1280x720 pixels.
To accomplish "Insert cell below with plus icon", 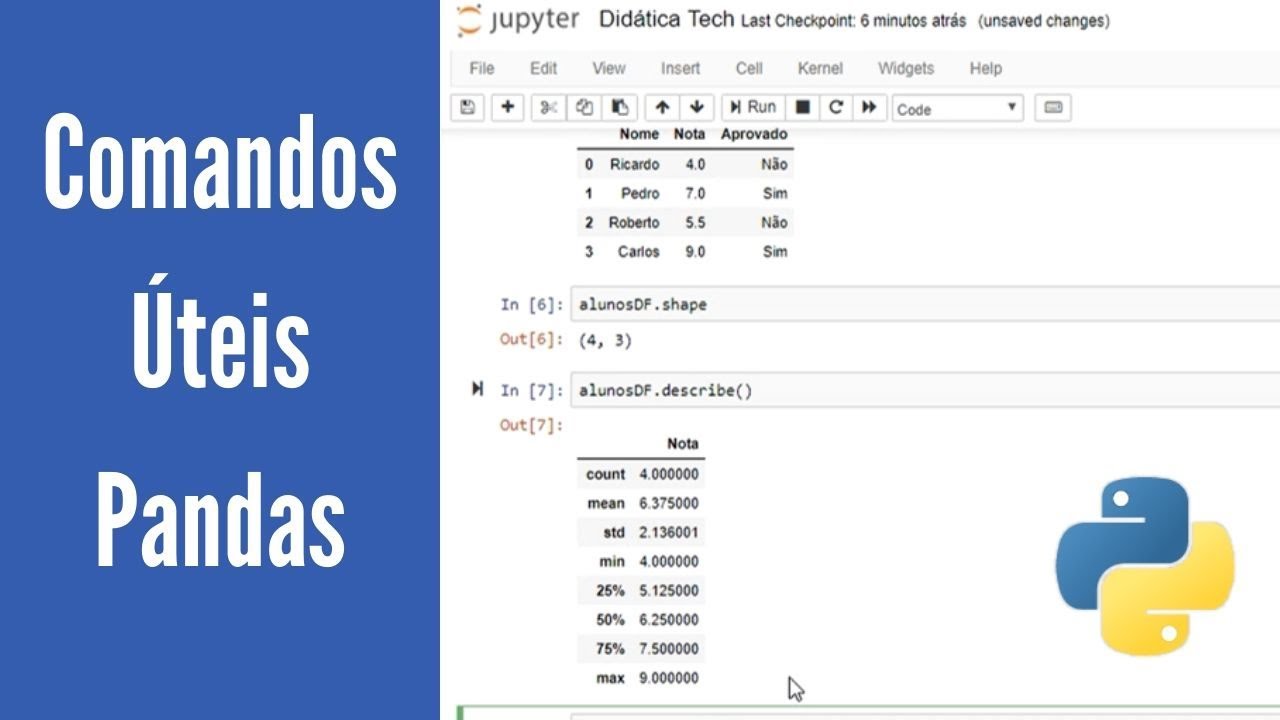I will pos(507,107).
